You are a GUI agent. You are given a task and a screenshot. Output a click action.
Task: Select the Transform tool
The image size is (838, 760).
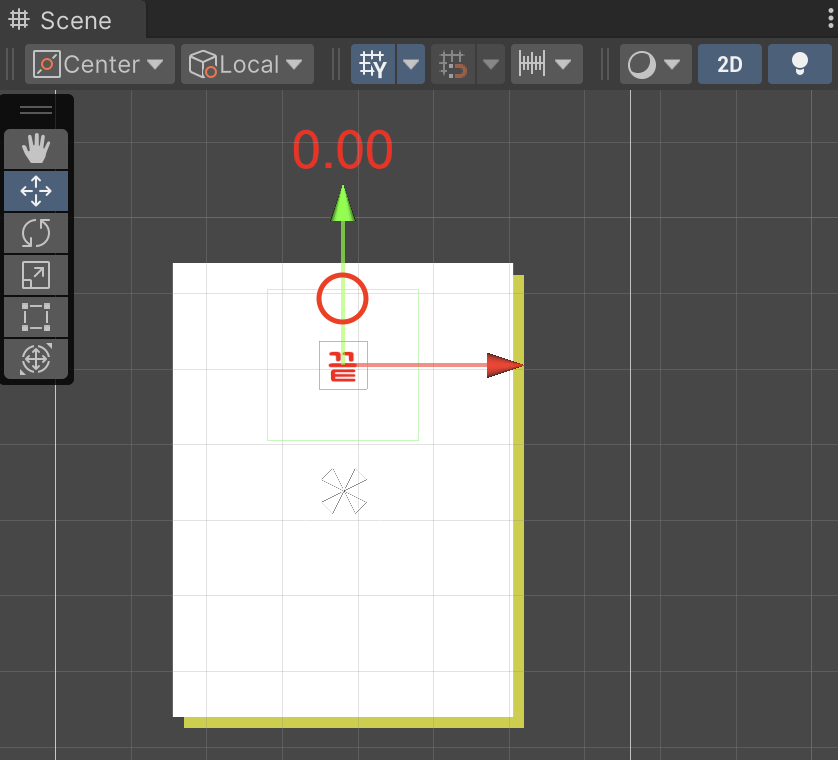point(36,359)
